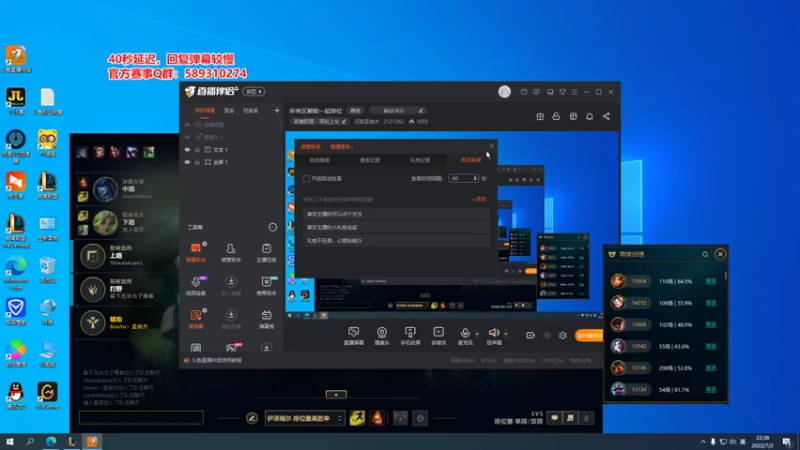
Task: Click action link for hero with 13134
Action: point(711,390)
